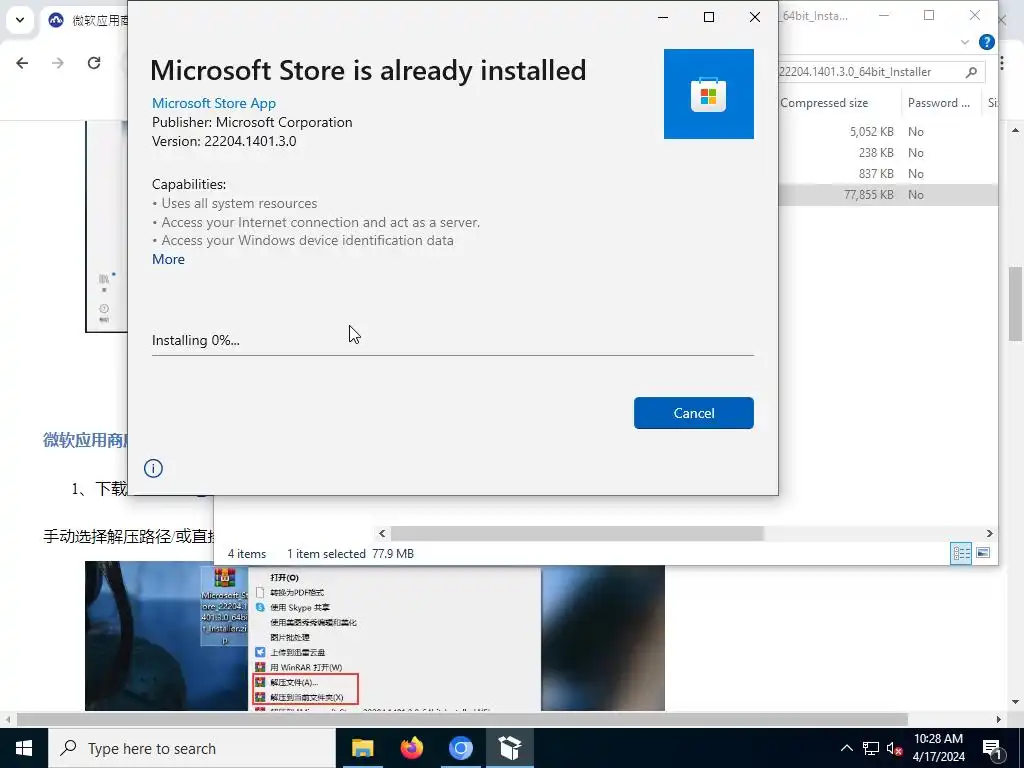Image resolution: width=1024 pixels, height=768 pixels.
Task: Switch Explorer to large icons view
Action: [x=983, y=553]
